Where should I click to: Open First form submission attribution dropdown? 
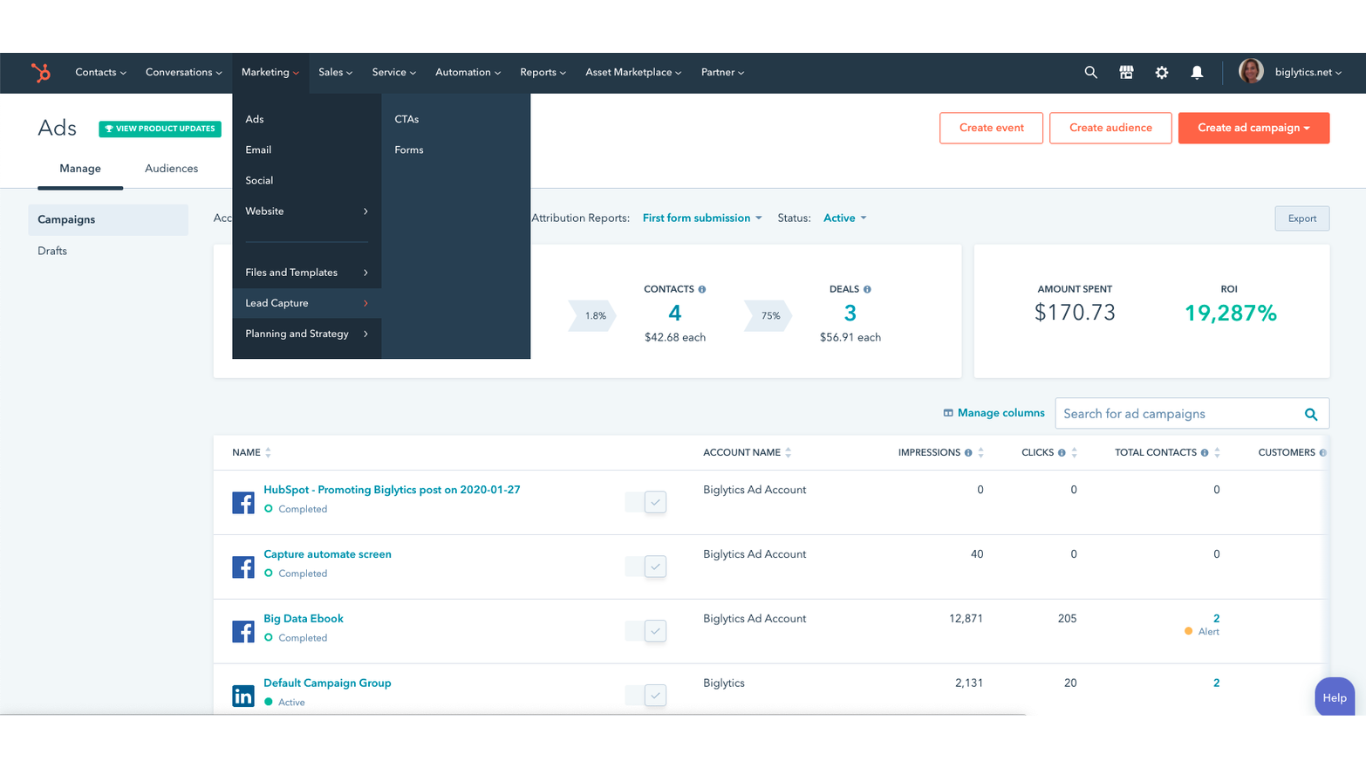(702, 218)
